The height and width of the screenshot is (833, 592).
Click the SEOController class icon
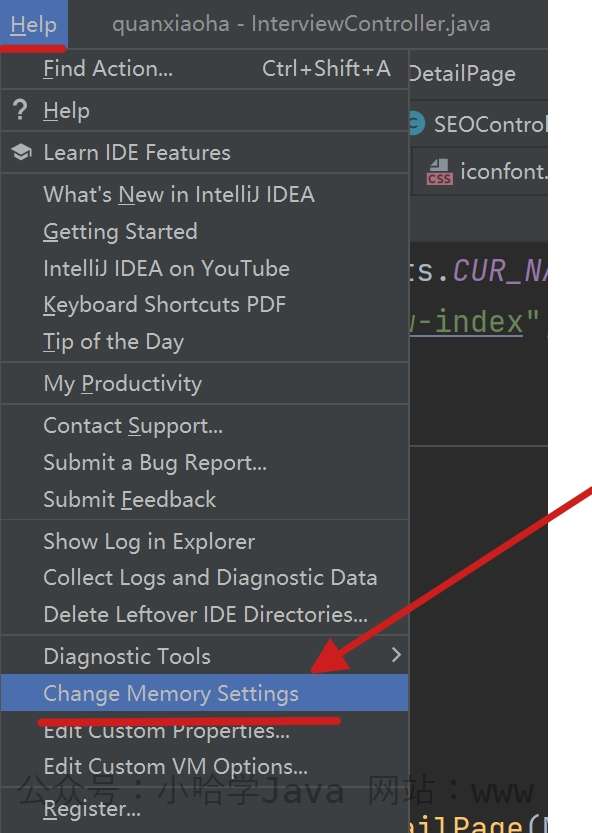[x=417, y=124]
